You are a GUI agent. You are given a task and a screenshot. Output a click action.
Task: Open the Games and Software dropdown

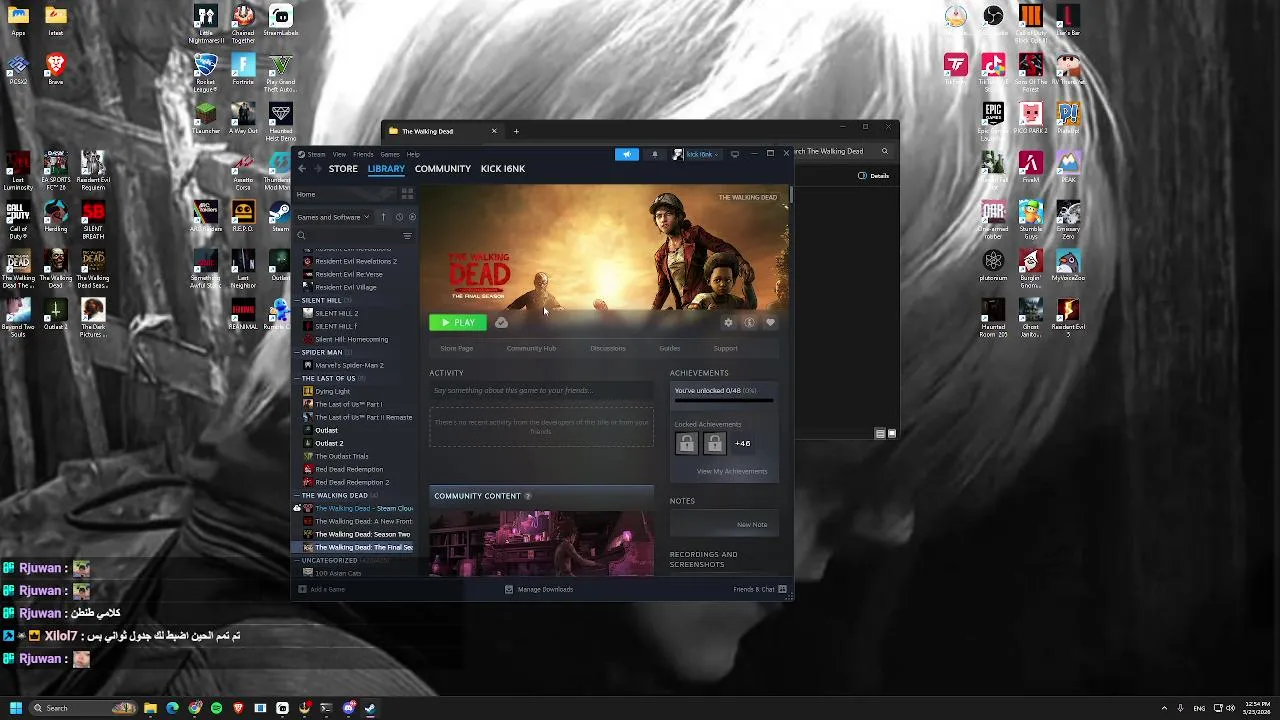[333, 217]
